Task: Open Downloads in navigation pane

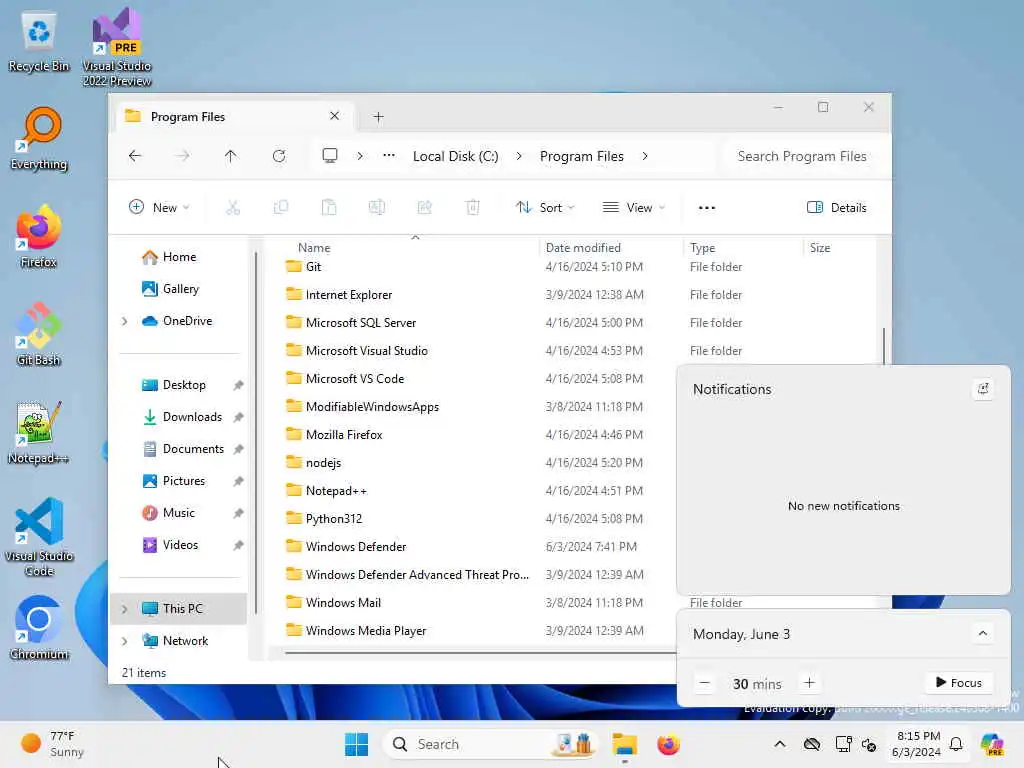Action: coord(192,417)
